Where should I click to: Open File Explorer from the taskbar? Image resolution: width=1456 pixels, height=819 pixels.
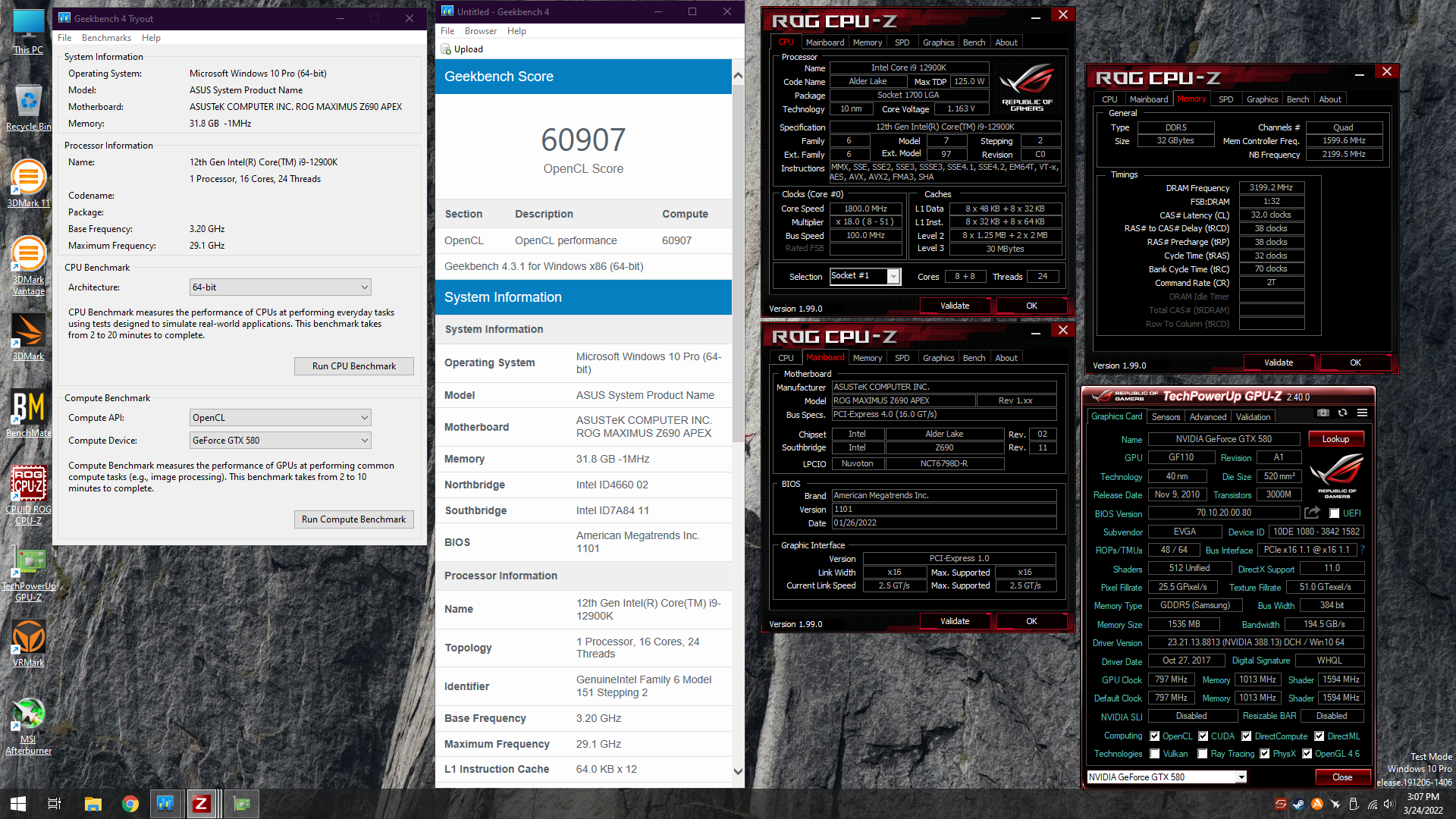[93, 804]
